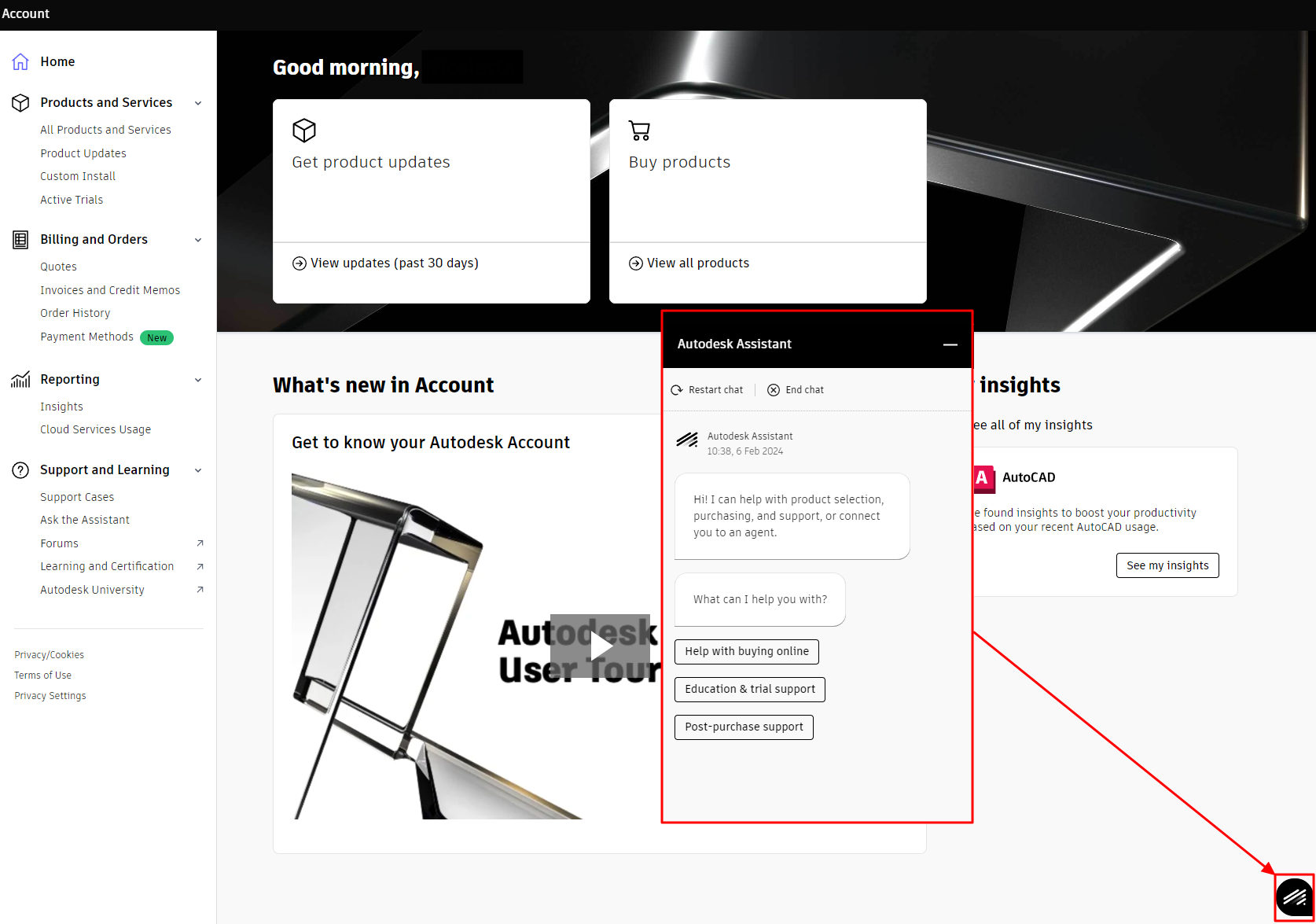Click the Products and Services cube icon
Image resolution: width=1316 pixels, height=924 pixels.
click(20, 103)
